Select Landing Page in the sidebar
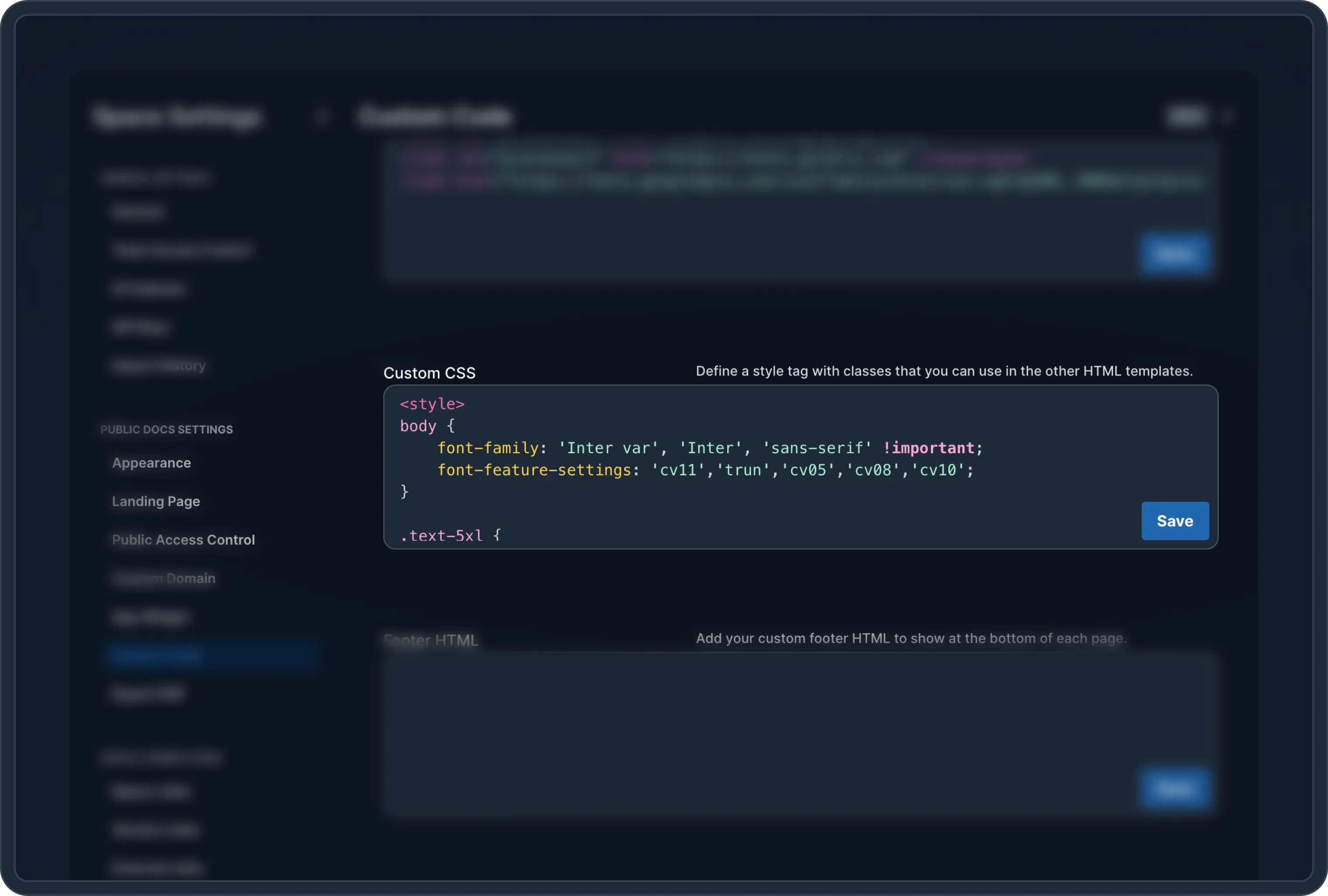This screenshot has width=1328, height=896. 156,501
